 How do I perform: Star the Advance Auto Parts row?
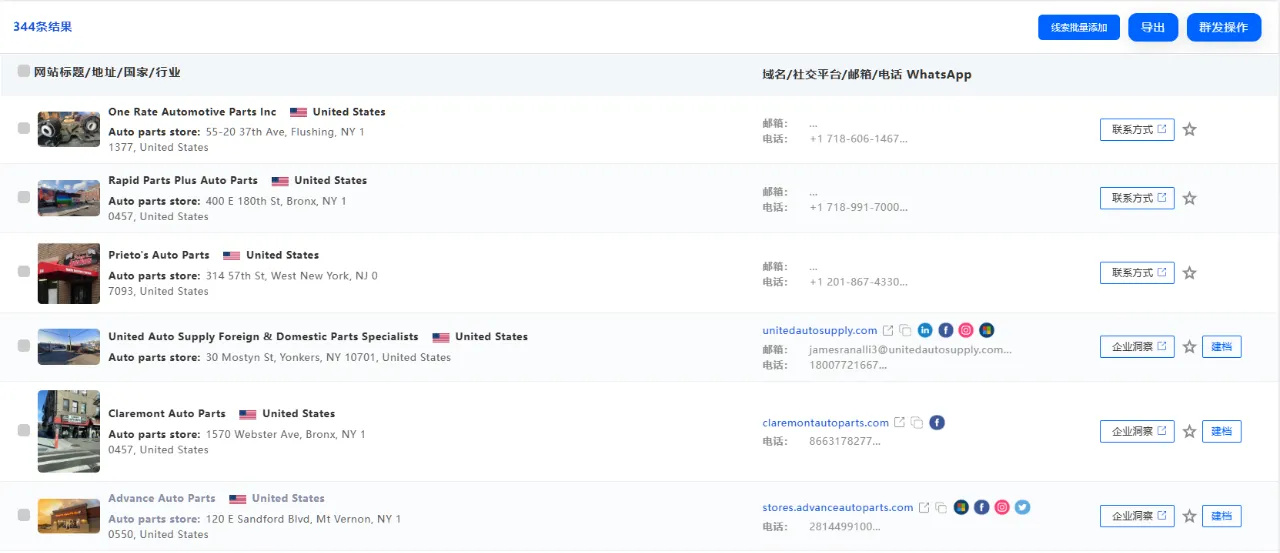pos(1189,516)
